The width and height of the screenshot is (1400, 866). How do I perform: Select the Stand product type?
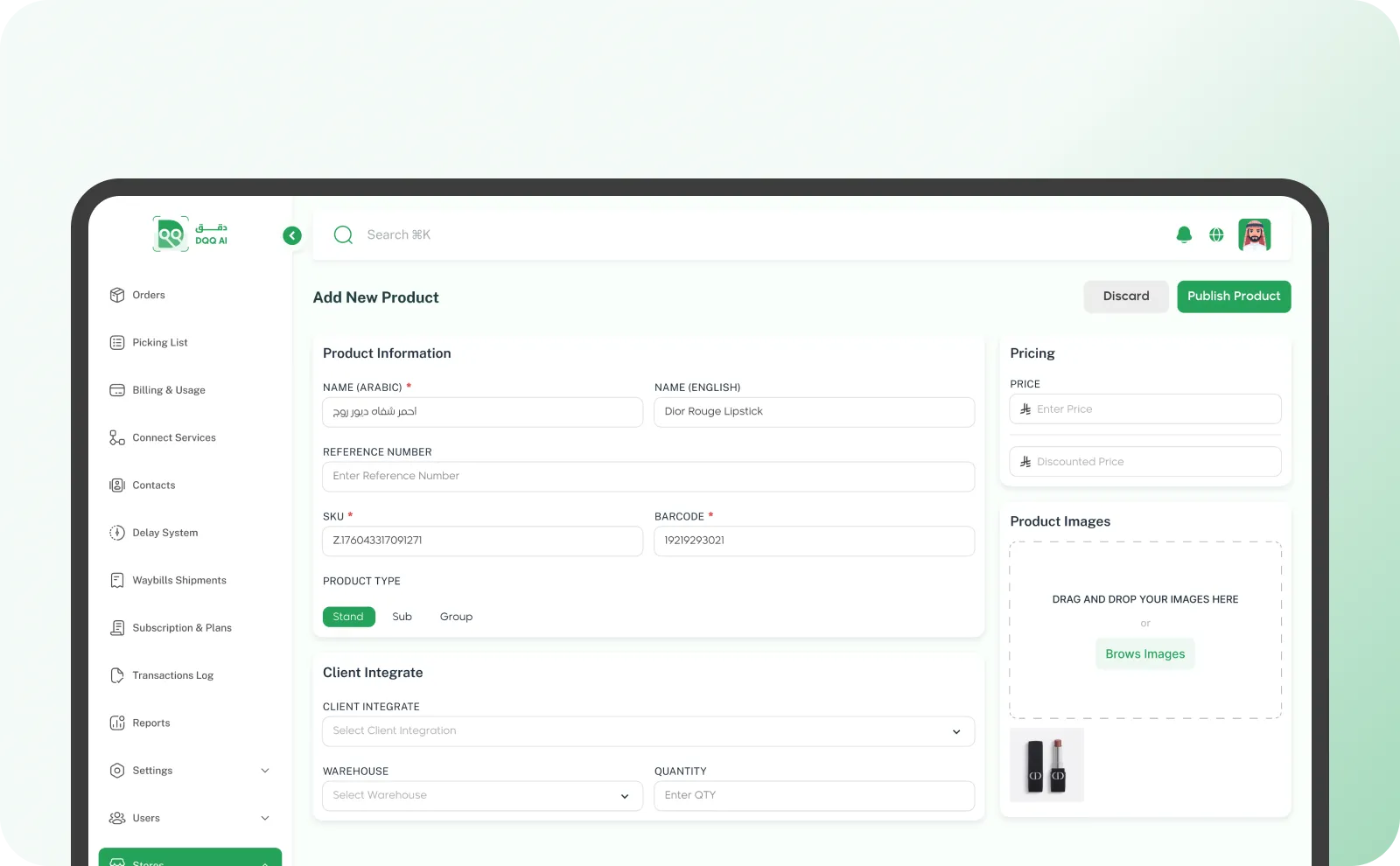point(348,617)
